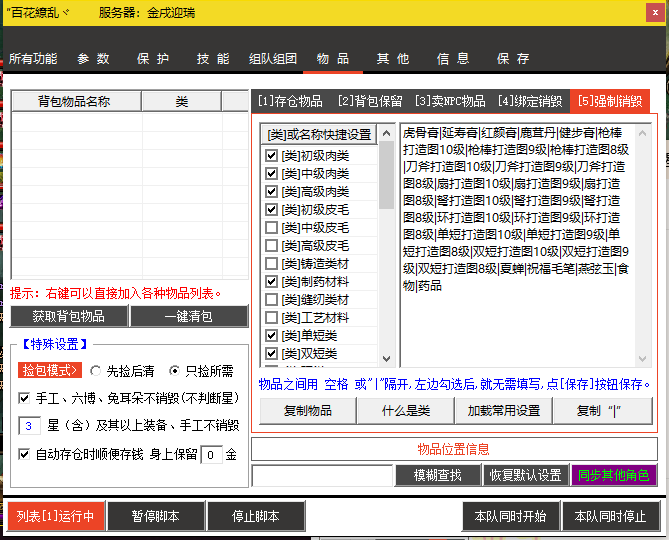
Task: Click the 身上保留 gold amount field
Action: (x=211, y=455)
